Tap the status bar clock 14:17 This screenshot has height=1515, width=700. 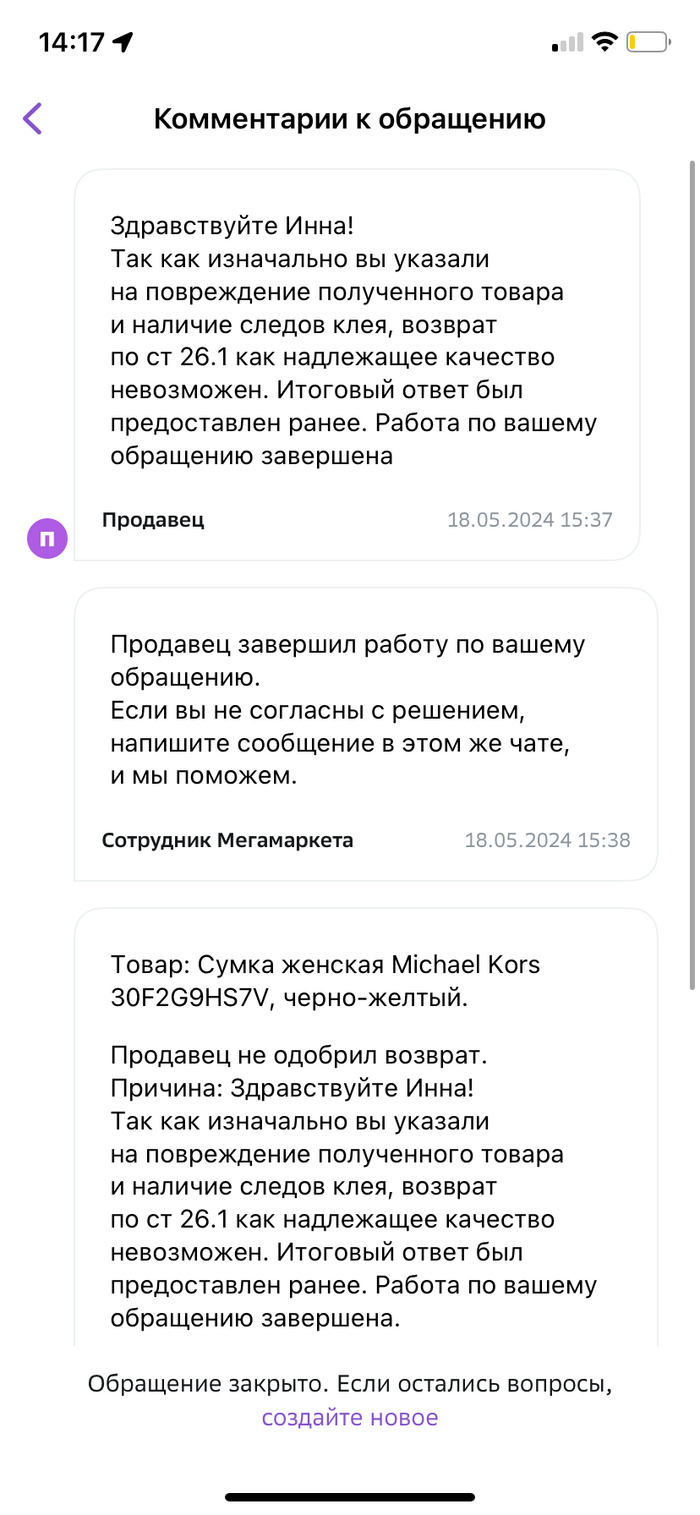[71, 42]
